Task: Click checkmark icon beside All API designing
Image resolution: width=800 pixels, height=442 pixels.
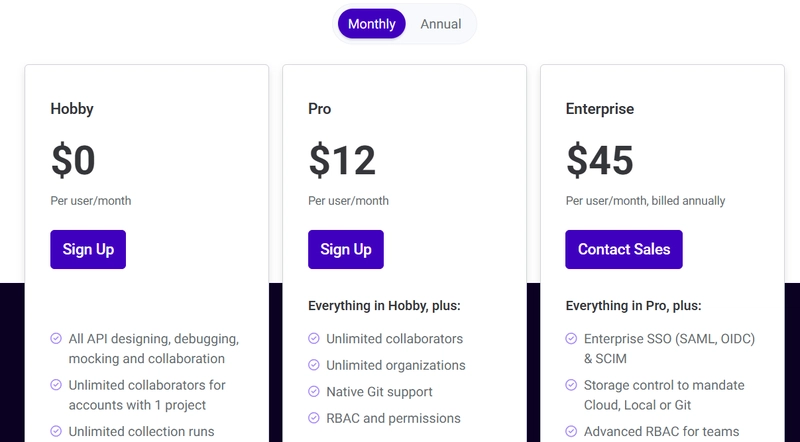Action: pyautogui.click(x=56, y=338)
